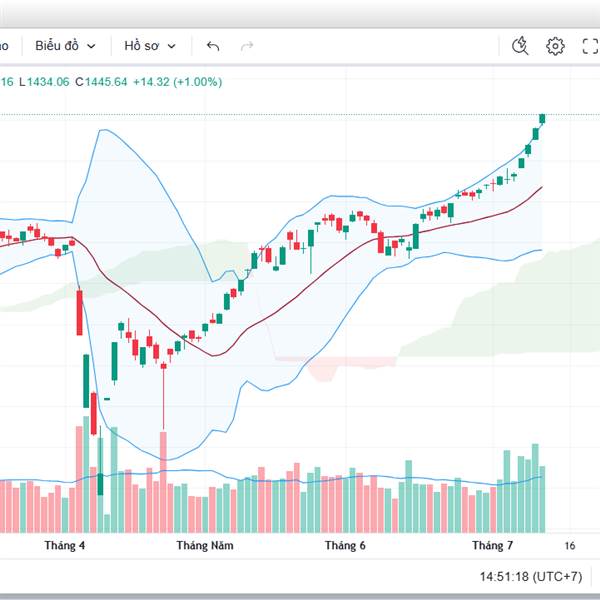Open the quick search icon

[520, 46]
